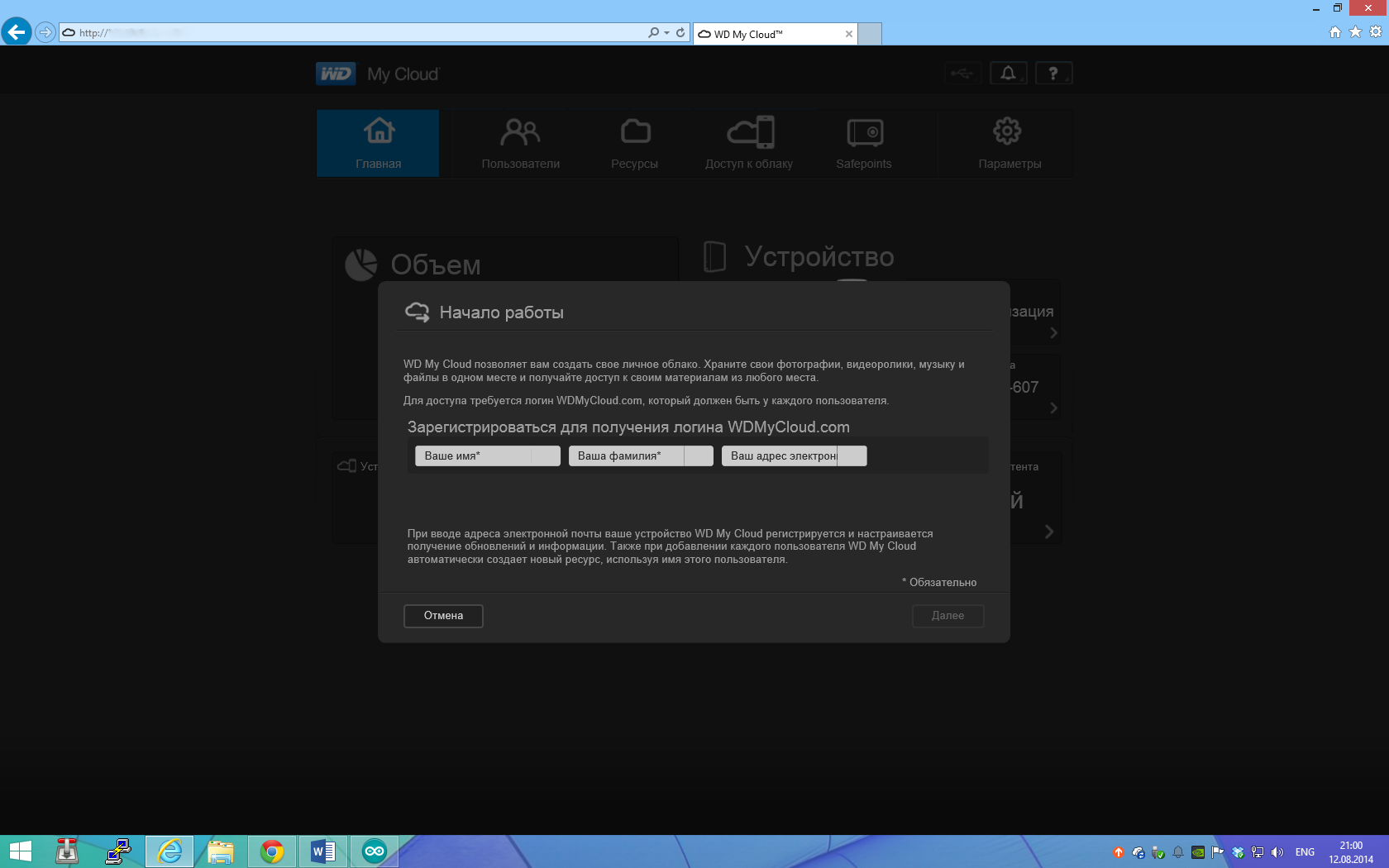Click the USB devices icon in the header
Viewport: 1389px width, 868px height.
[962, 74]
